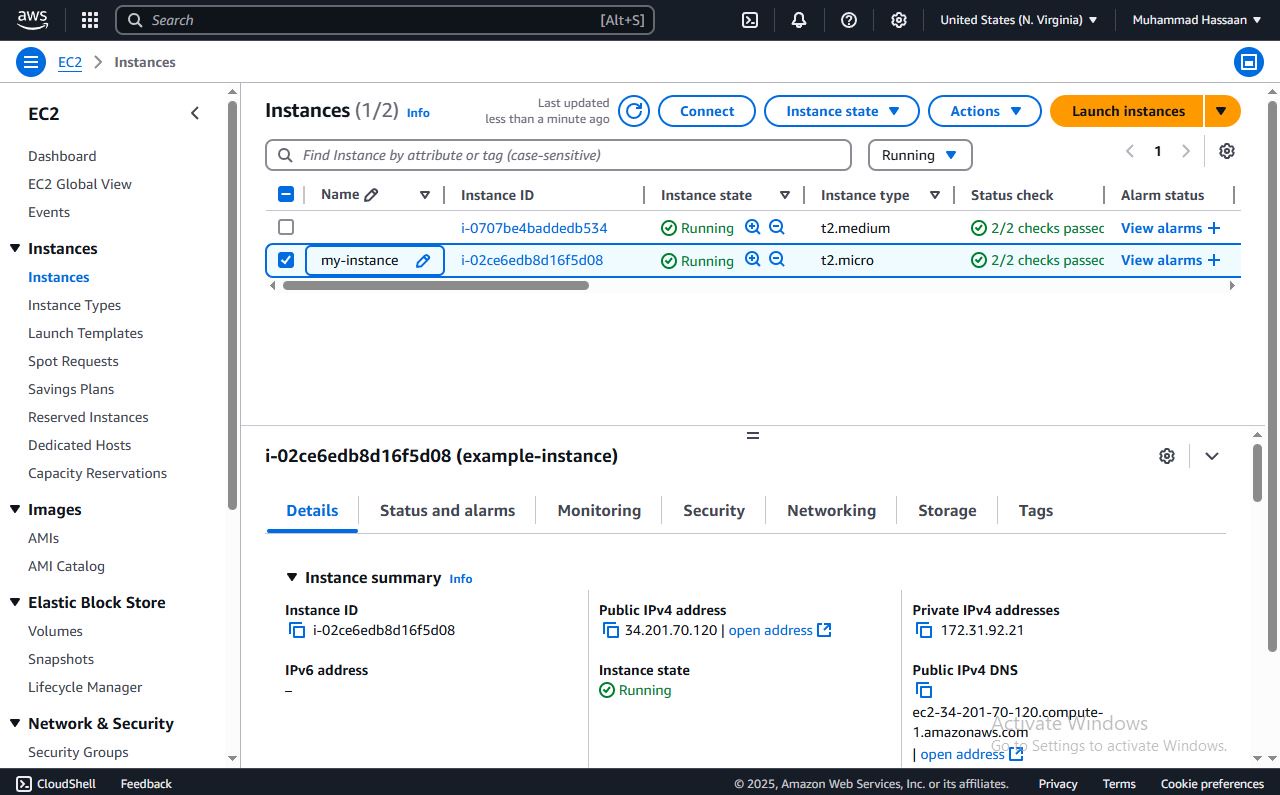Click the CloudShell icon in footer
The width and height of the screenshot is (1280, 795).
[x=23, y=784]
